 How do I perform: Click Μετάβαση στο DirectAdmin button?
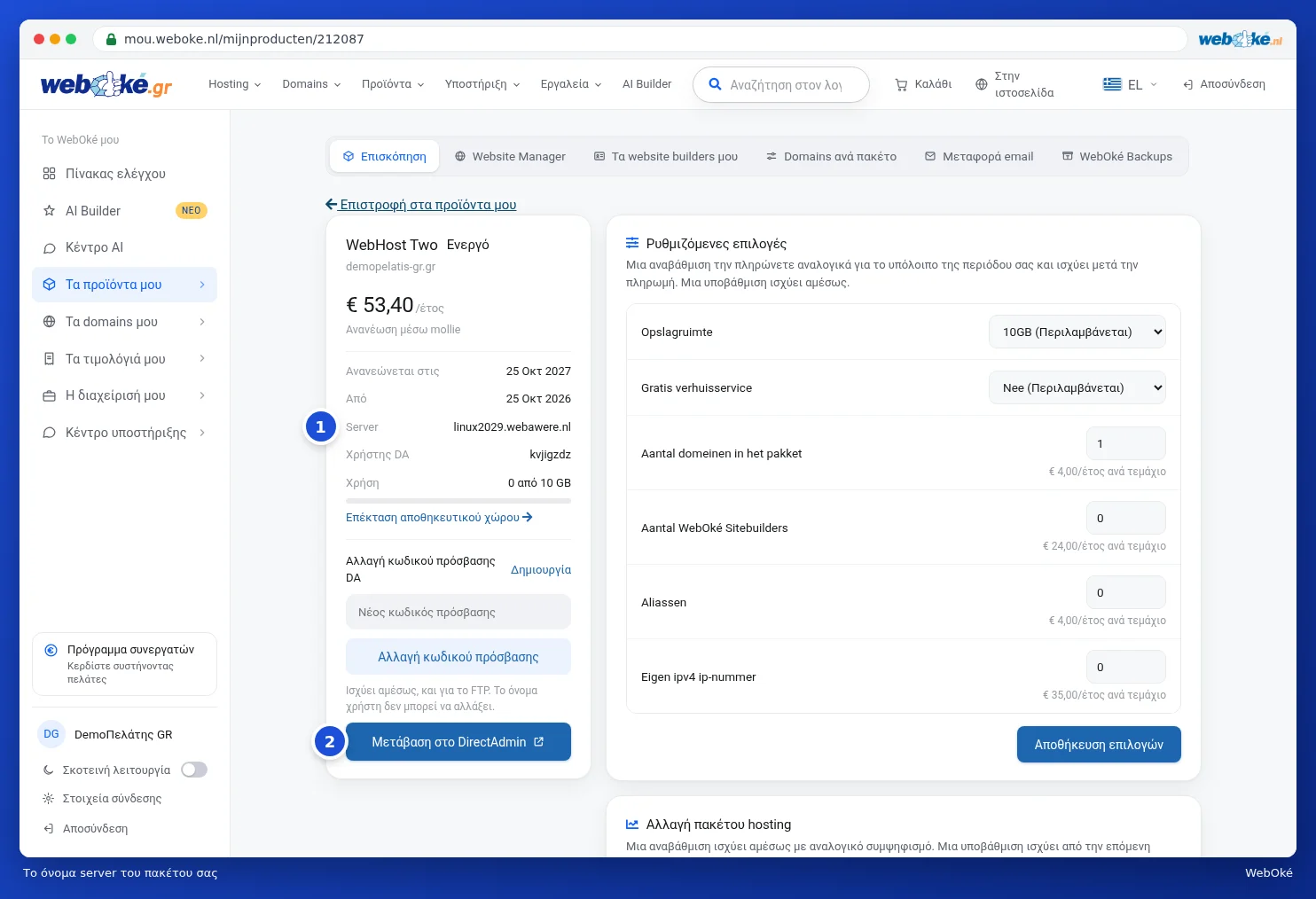(x=458, y=742)
